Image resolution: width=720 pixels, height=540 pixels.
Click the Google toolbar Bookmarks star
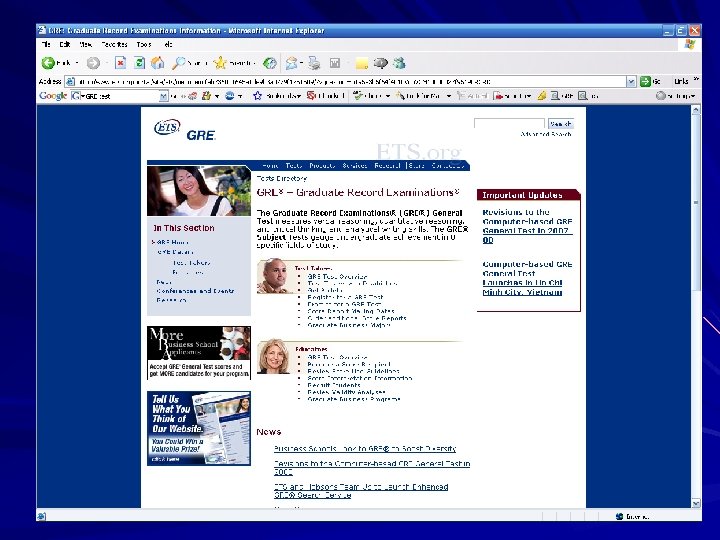coord(257,96)
